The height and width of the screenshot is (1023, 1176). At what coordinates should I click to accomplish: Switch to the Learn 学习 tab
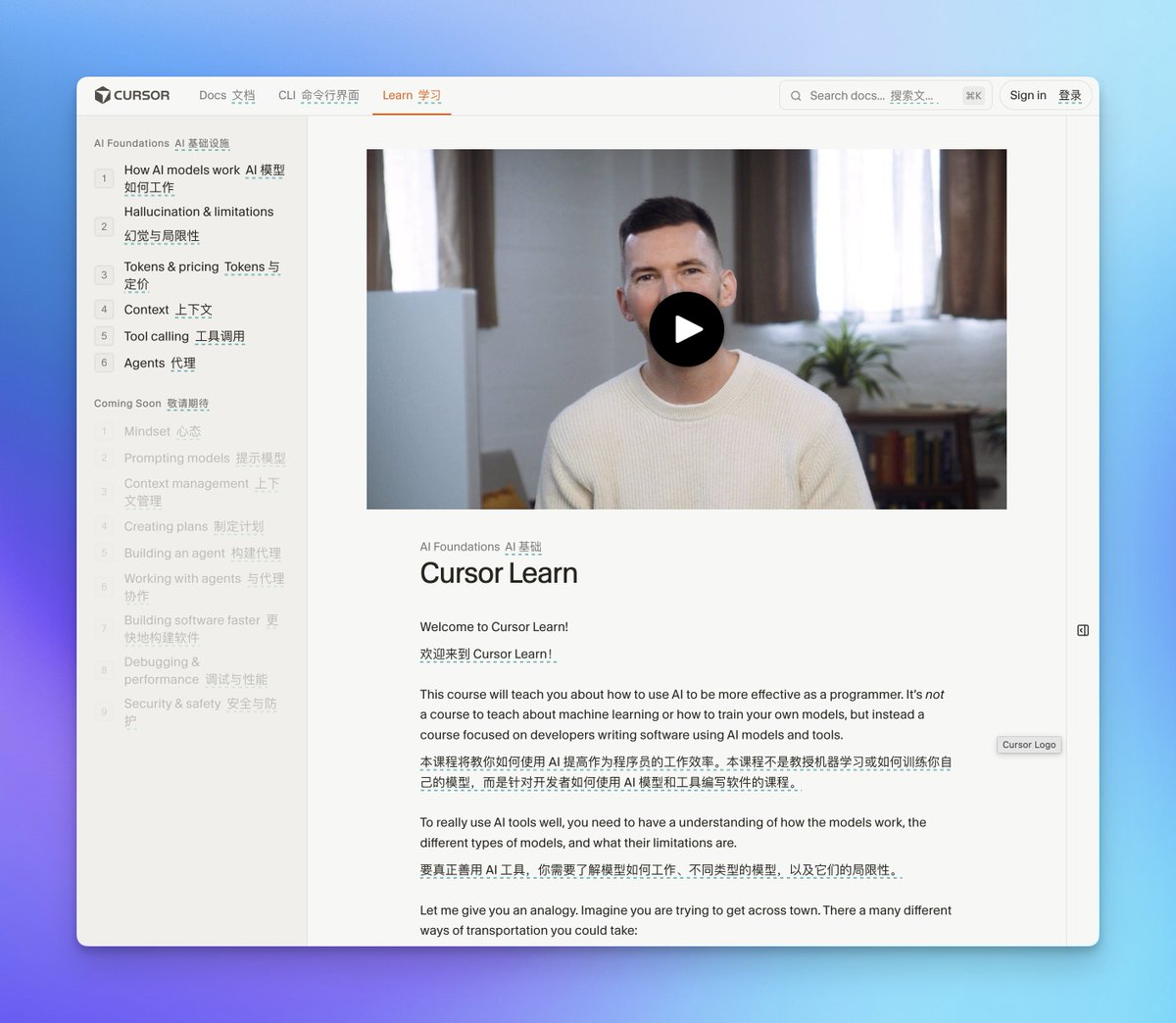(x=412, y=95)
